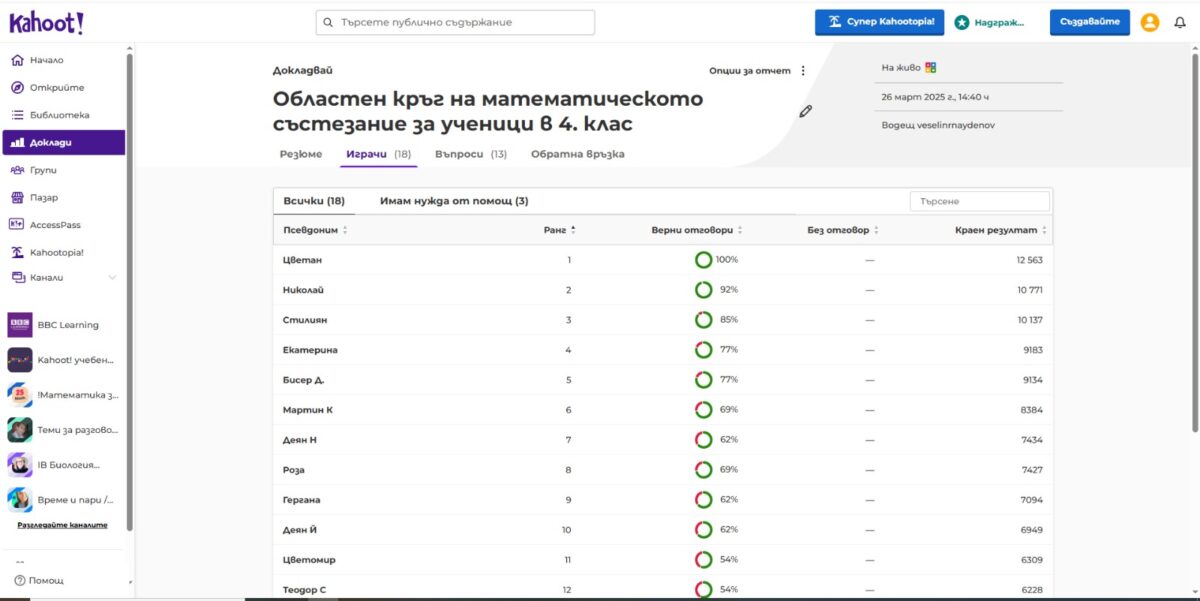
Task: Click the Помощ question mark icon
Action: tap(19, 580)
